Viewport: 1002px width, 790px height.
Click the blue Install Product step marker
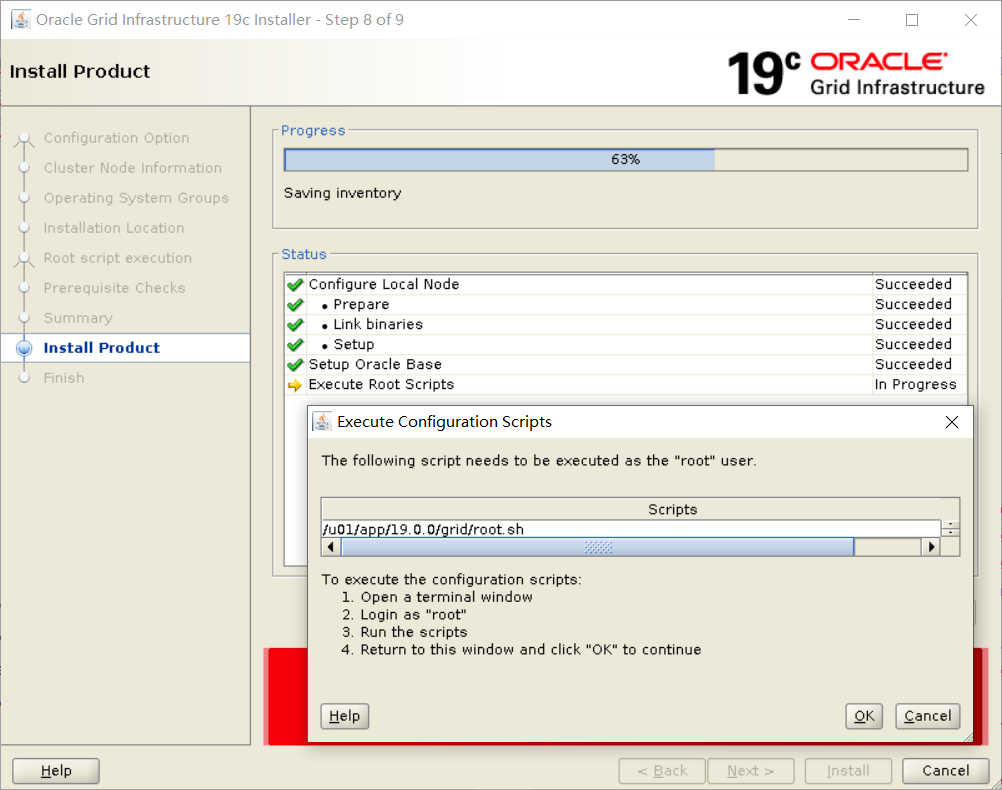(x=24, y=348)
